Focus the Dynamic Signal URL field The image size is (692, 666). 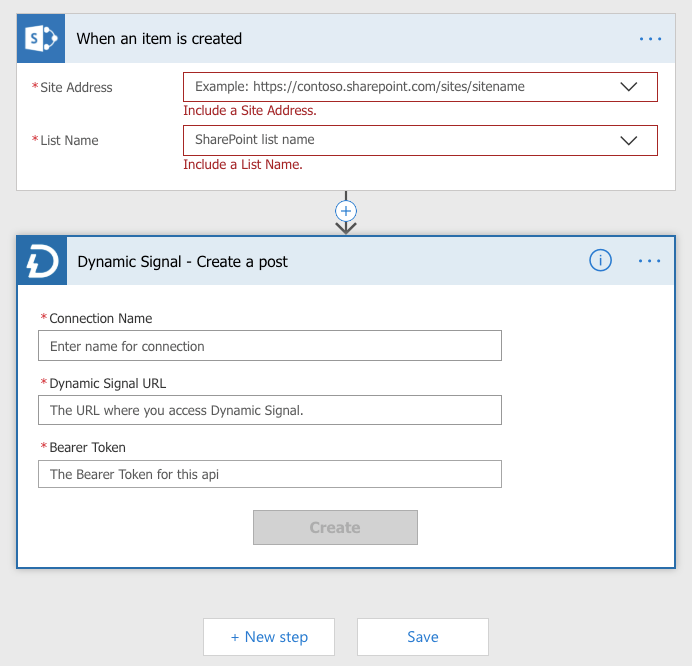tap(269, 410)
